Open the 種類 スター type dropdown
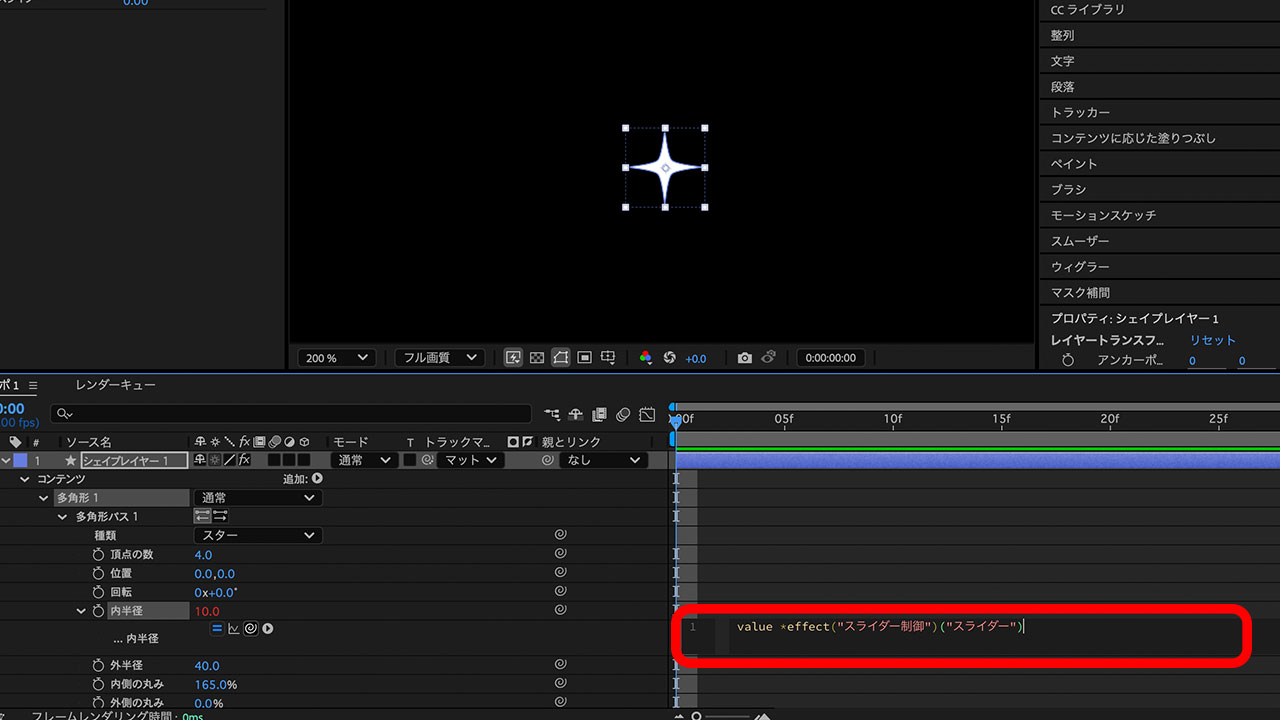1280x720 pixels. pos(258,536)
